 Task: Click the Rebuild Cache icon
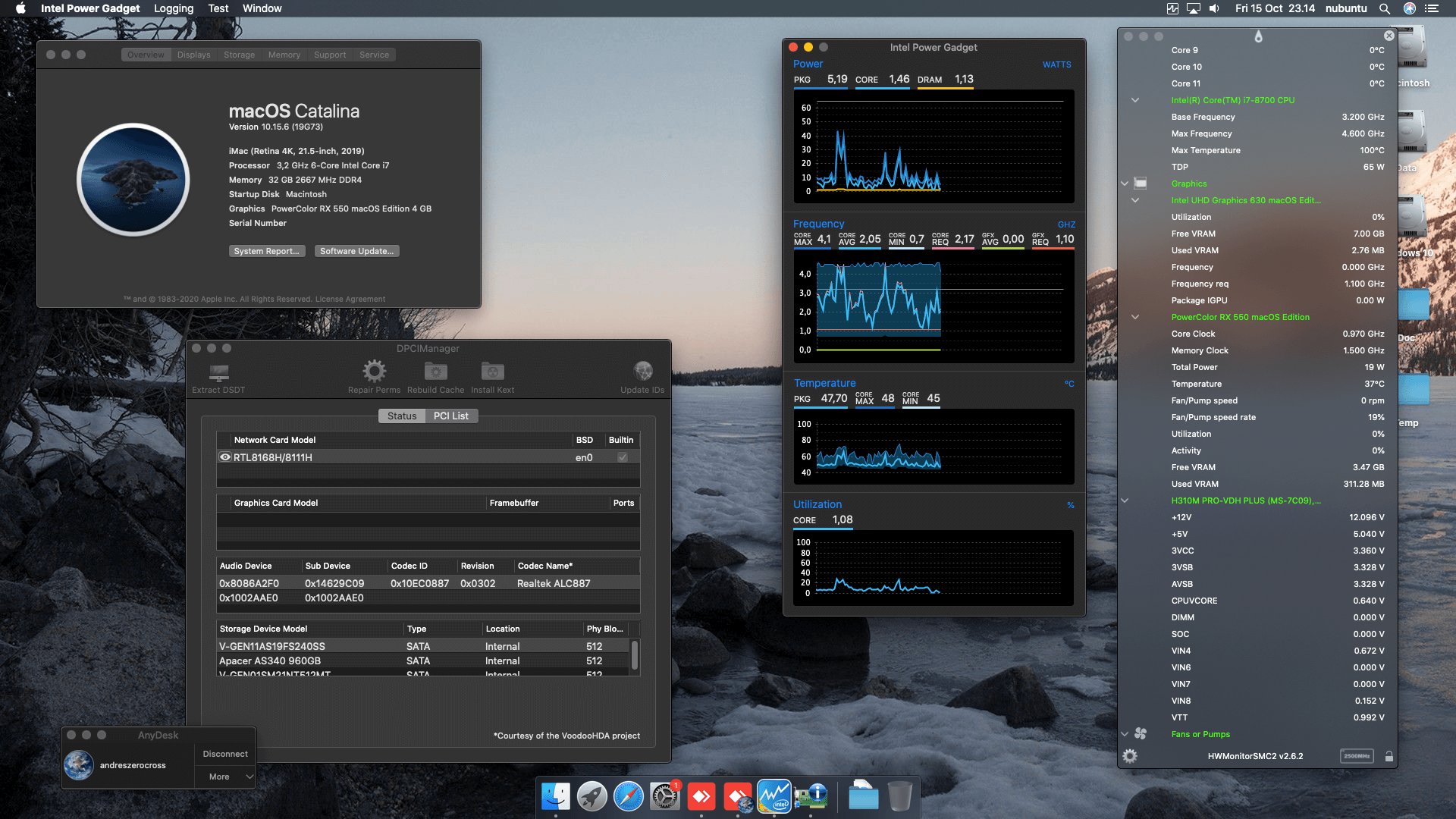point(435,371)
